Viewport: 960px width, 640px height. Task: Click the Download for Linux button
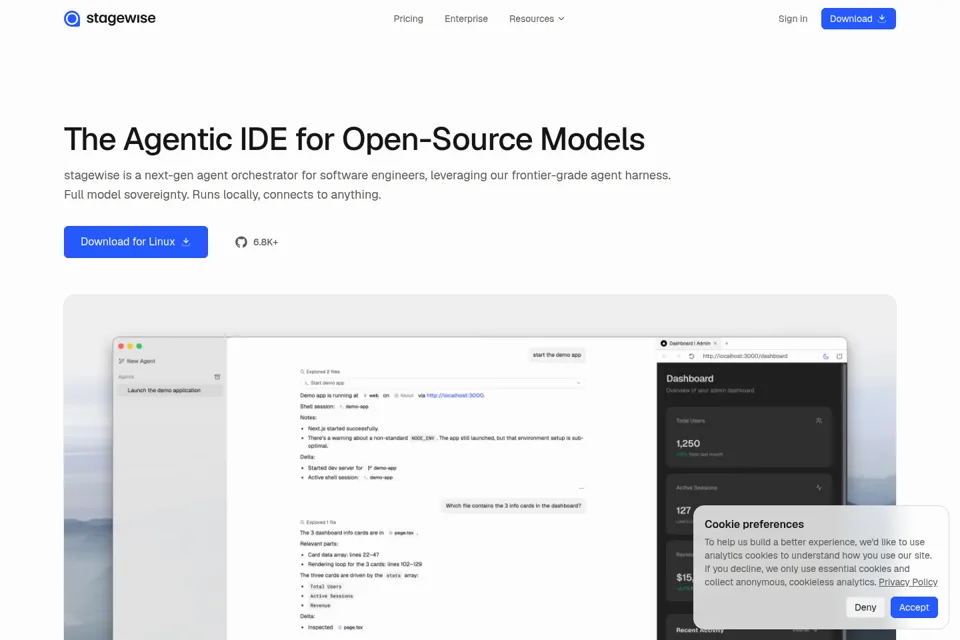[136, 242]
